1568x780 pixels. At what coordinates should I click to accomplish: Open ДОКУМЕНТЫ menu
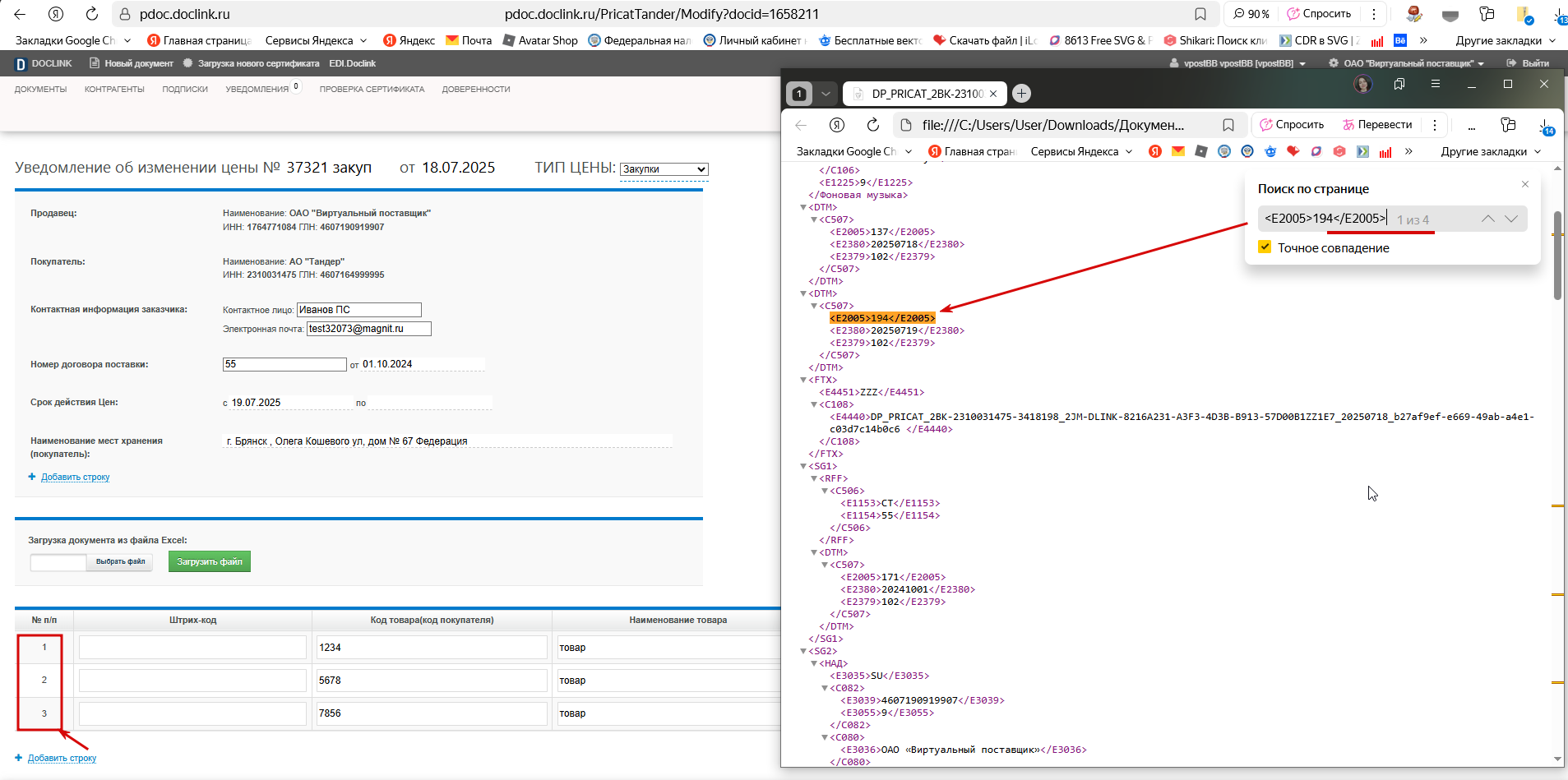[40, 90]
